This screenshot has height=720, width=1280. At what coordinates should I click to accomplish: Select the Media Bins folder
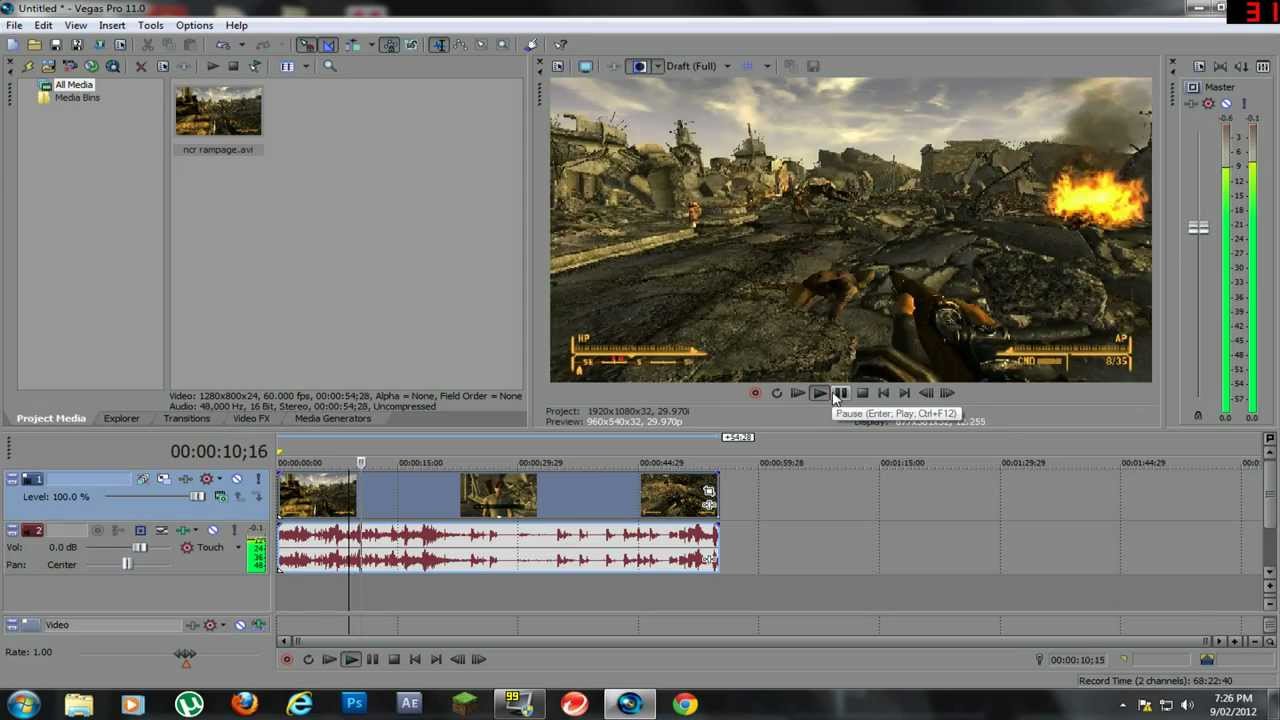pyautogui.click(x=76, y=98)
